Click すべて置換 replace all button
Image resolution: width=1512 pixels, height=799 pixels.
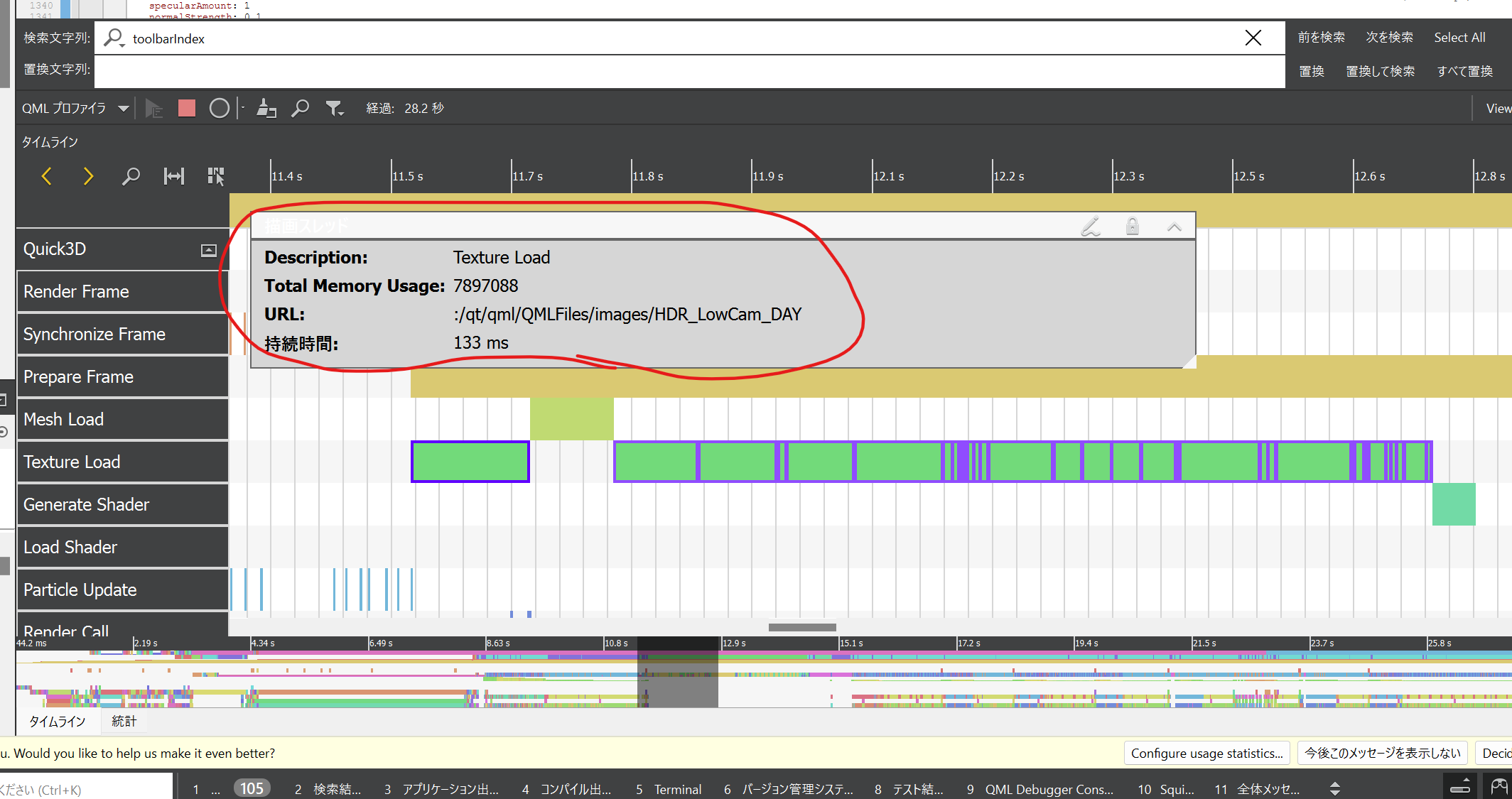1464,72
